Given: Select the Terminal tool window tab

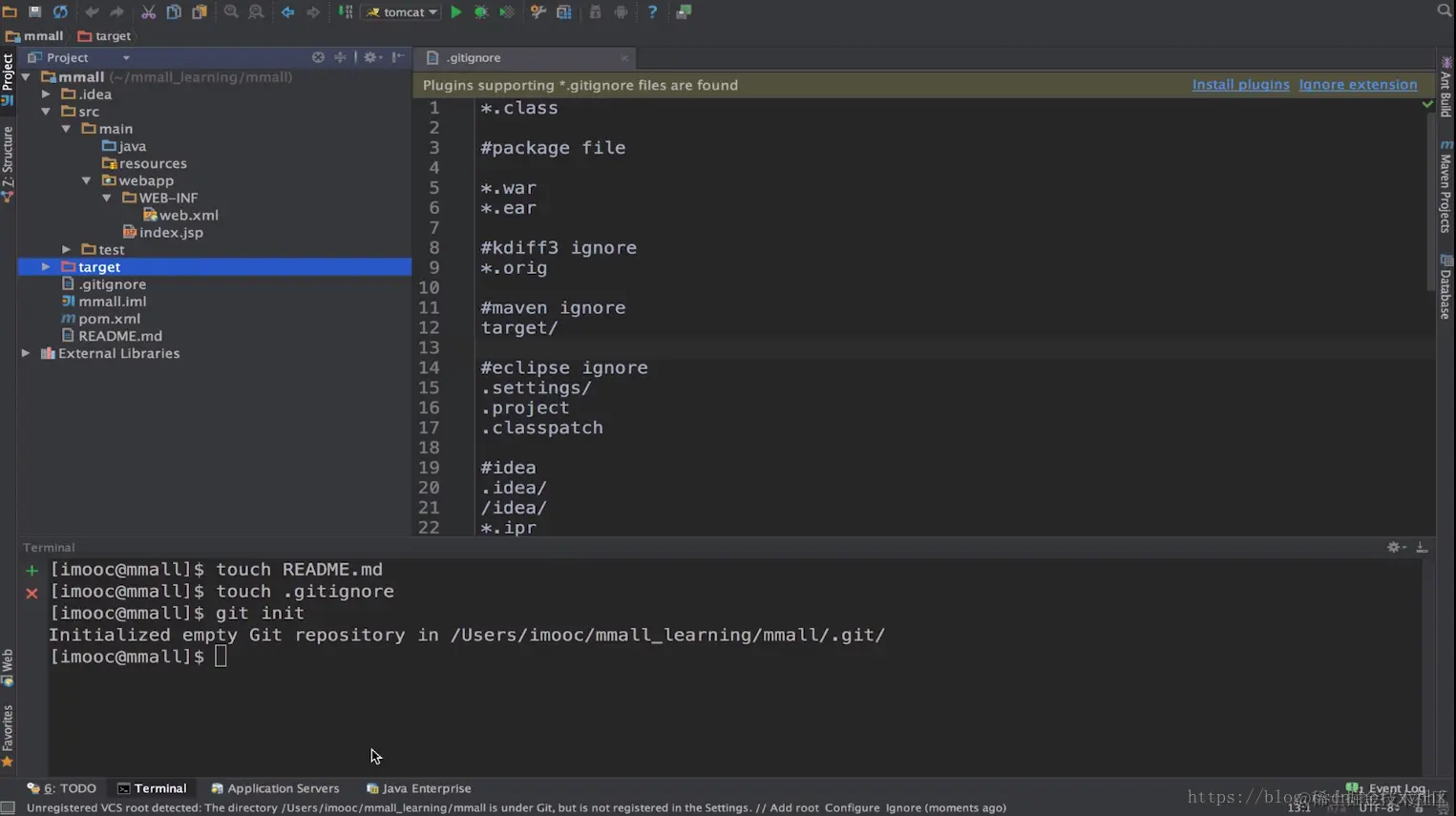Looking at the screenshot, I should (152, 788).
